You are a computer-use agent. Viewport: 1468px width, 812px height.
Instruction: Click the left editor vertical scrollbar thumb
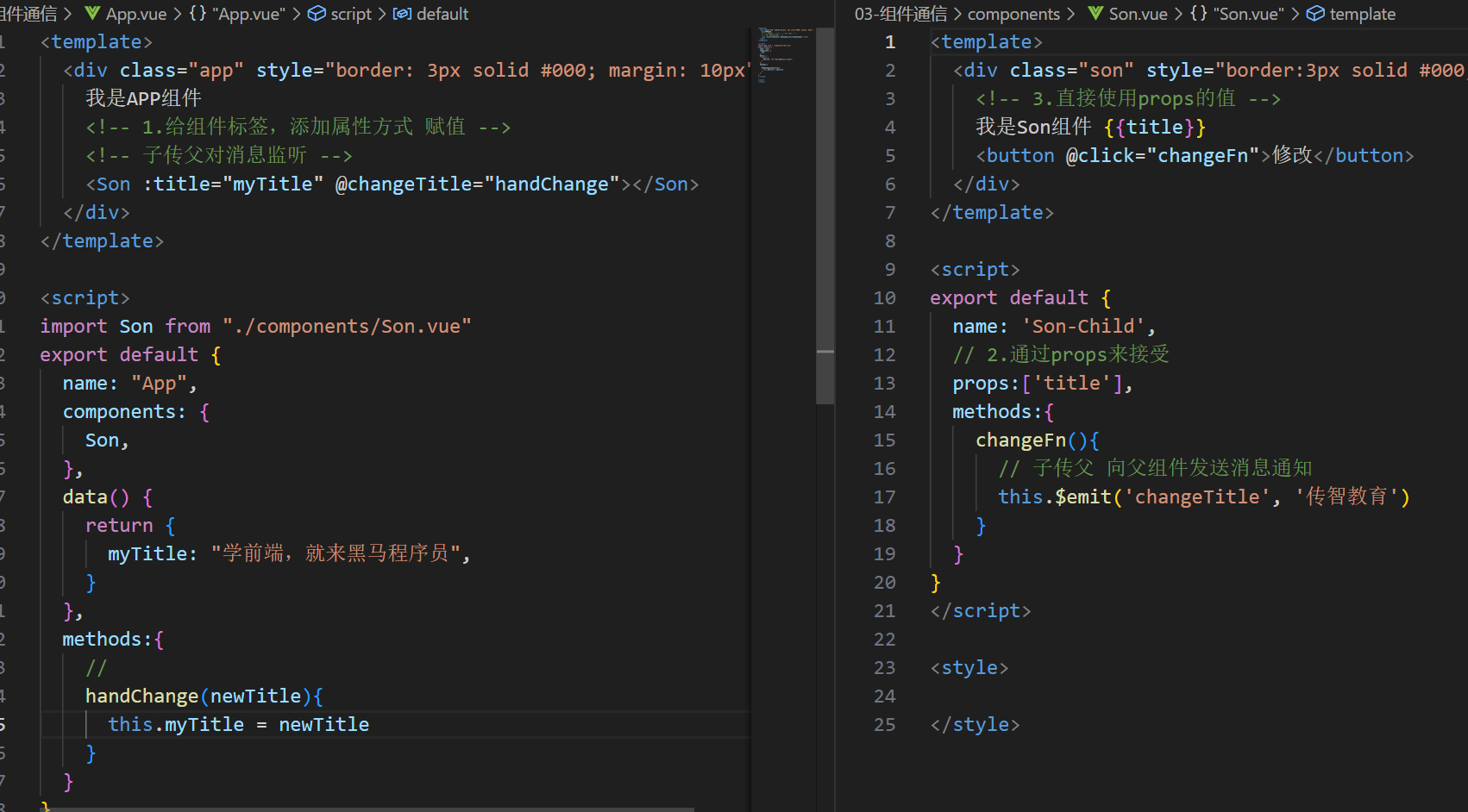[x=825, y=215]
